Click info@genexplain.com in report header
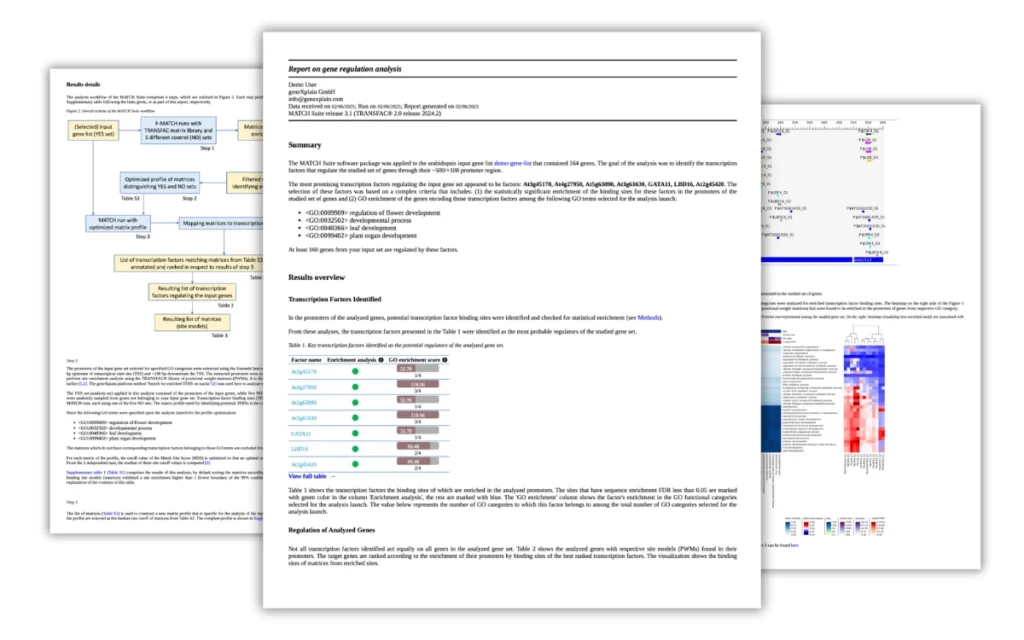 coord(315,99)
